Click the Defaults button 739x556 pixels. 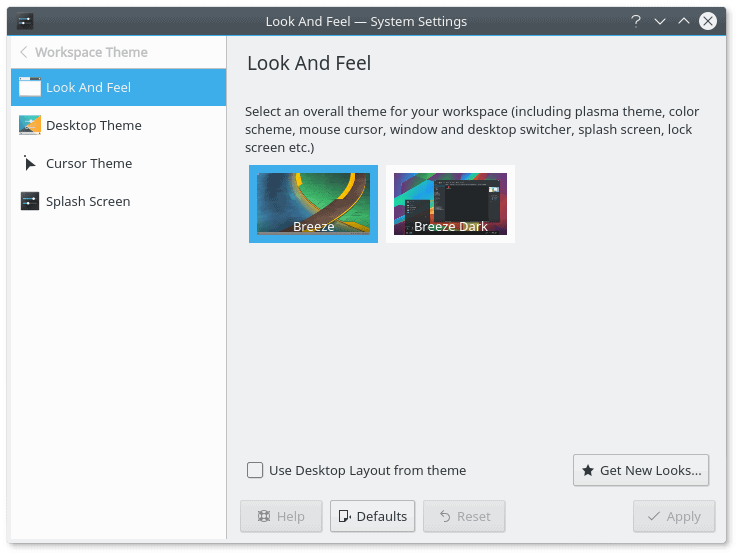click(372, 516)
